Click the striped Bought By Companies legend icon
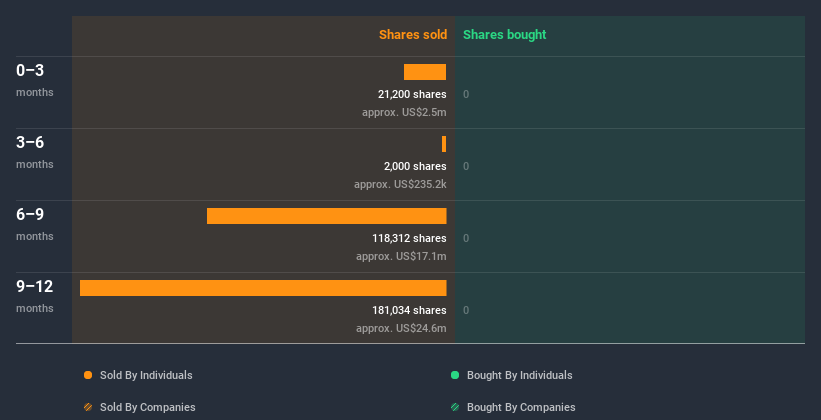821x420 pixels. coord(455,407)
